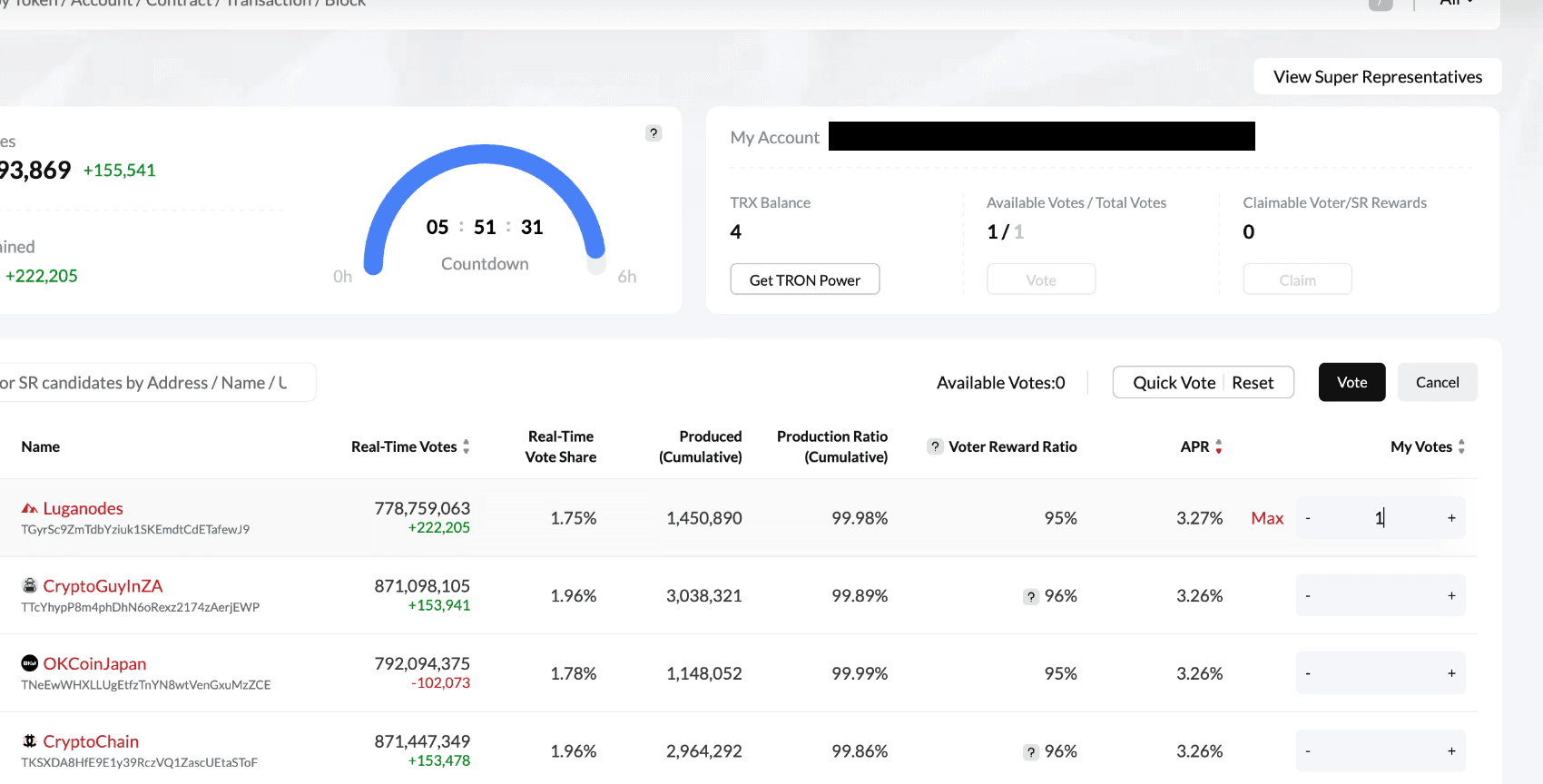The height and width of the screenshot is (784, 1543).
Task: Click OKCoinJapan vote change -102,073
Action: pyautogui.click(x=440, y=683)
